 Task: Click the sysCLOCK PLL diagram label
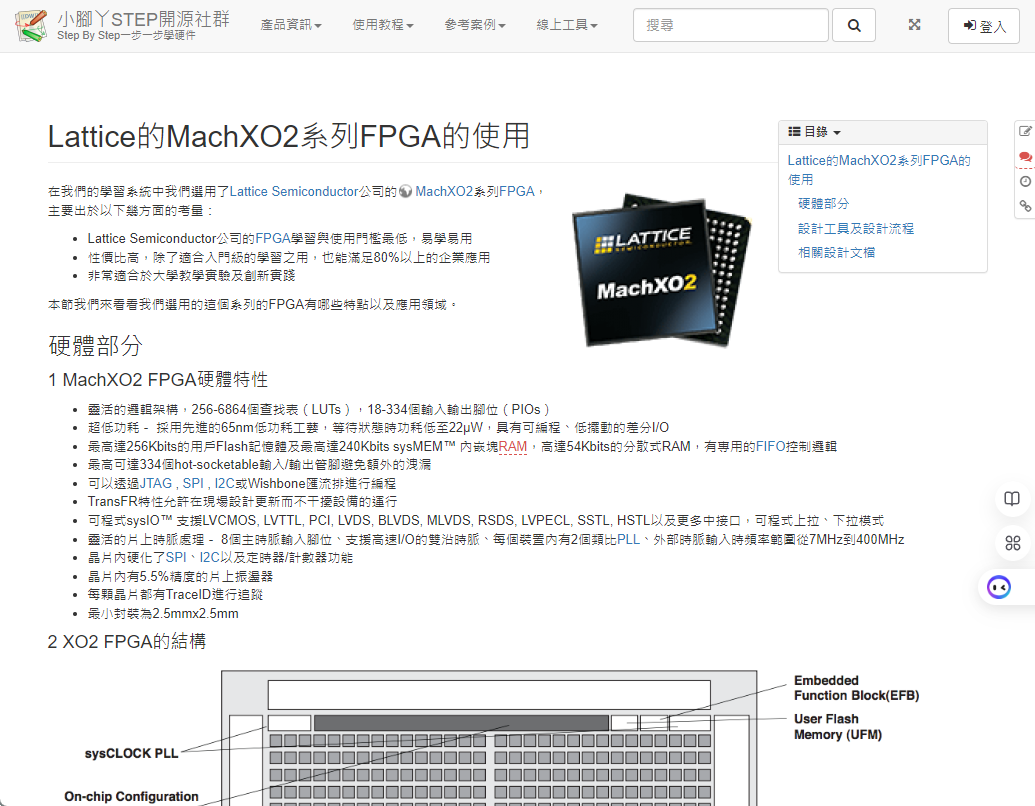point(131,753)
